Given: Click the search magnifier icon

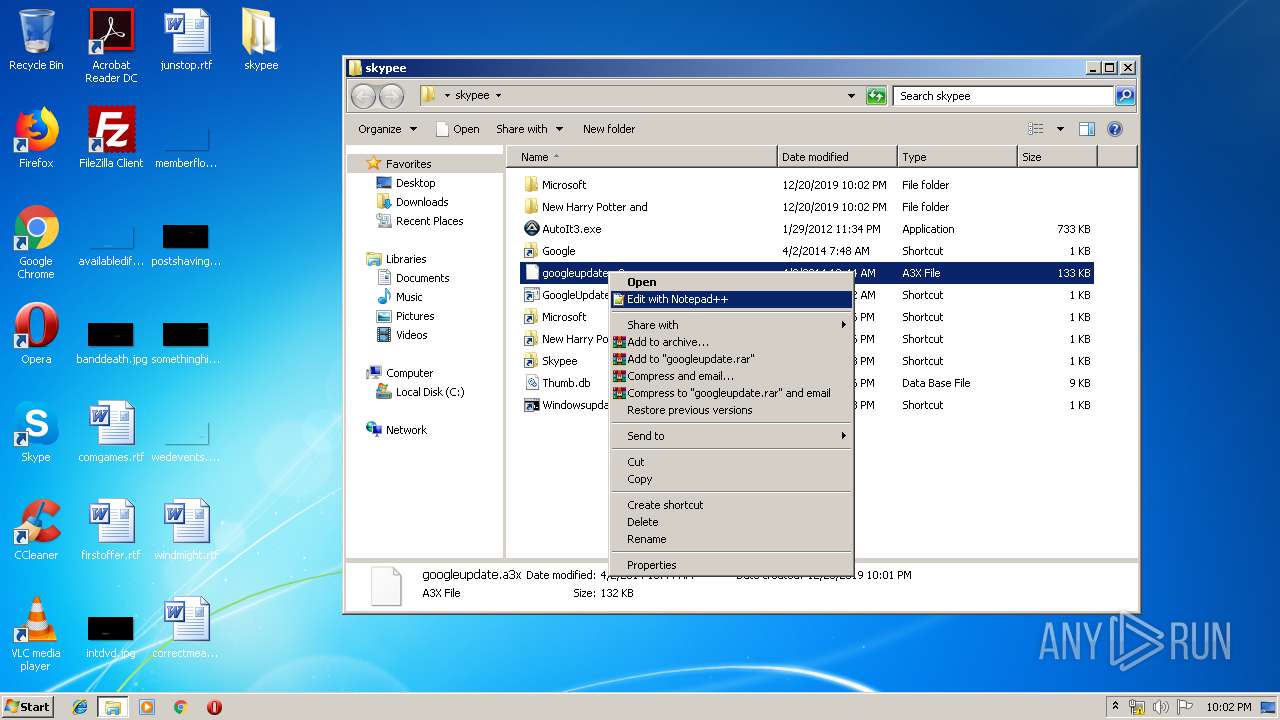Looking at the screenshot, I should click(x=1125, y=96).
